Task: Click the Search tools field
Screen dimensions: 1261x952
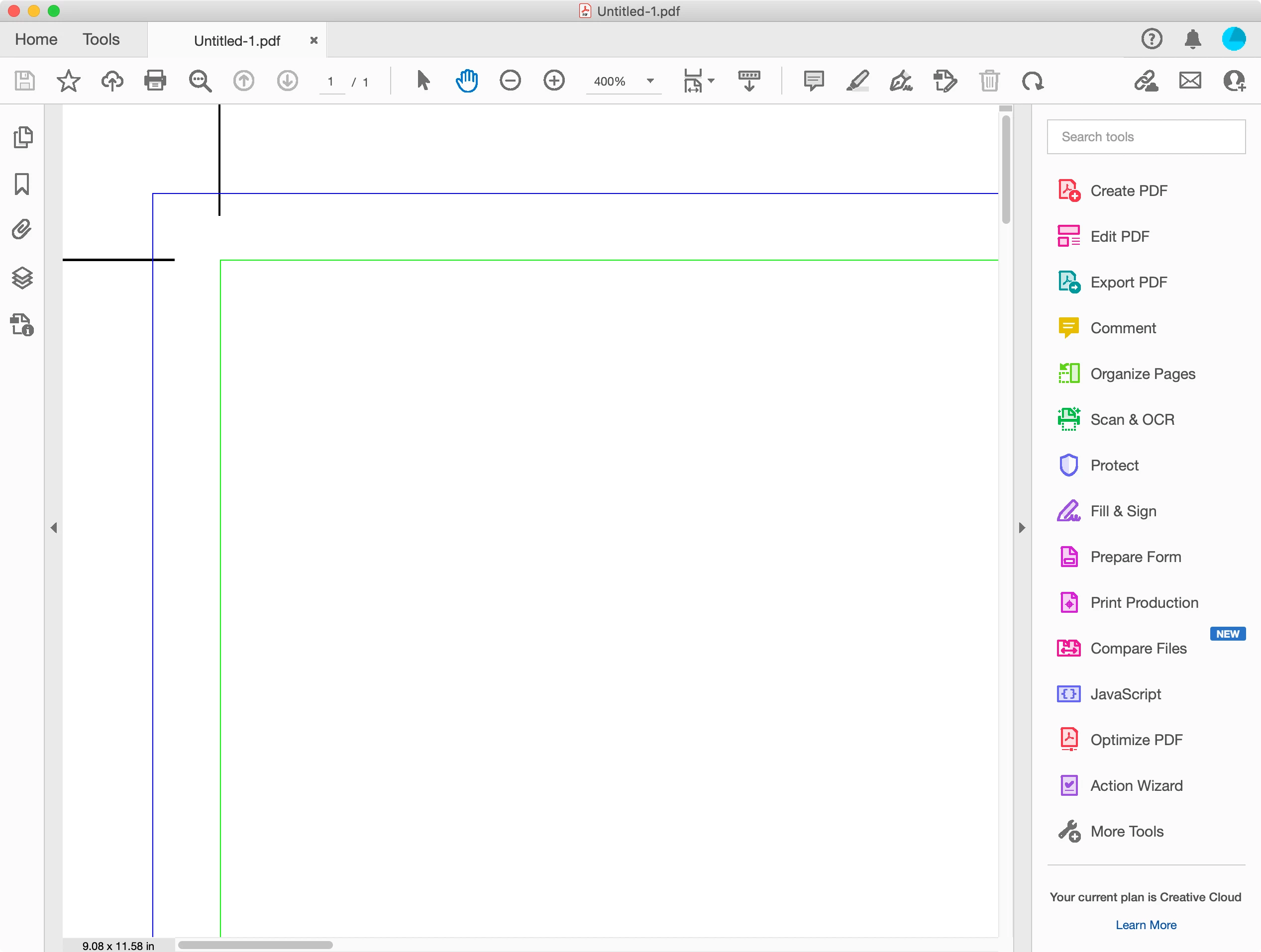Action: point(1146,137)
